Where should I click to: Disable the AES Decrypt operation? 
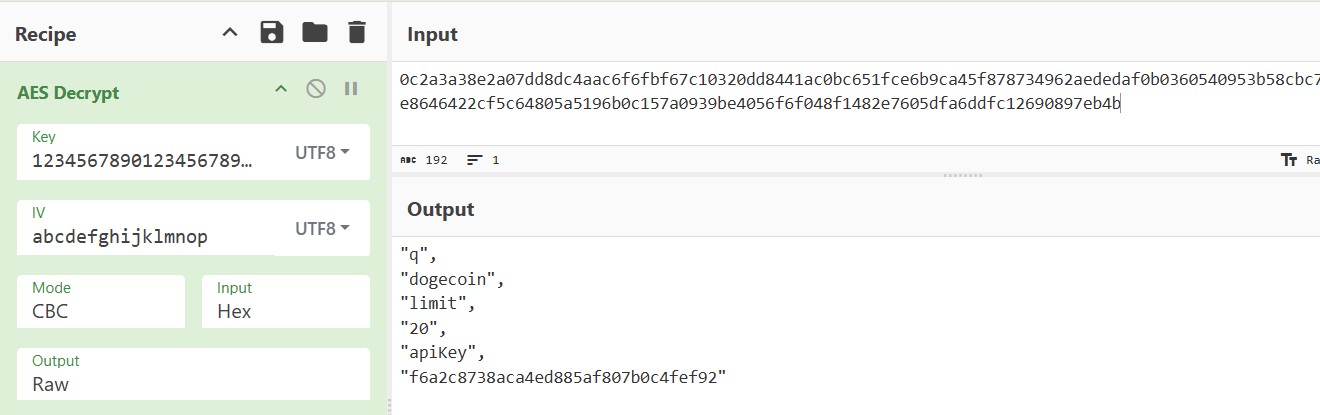316,89
